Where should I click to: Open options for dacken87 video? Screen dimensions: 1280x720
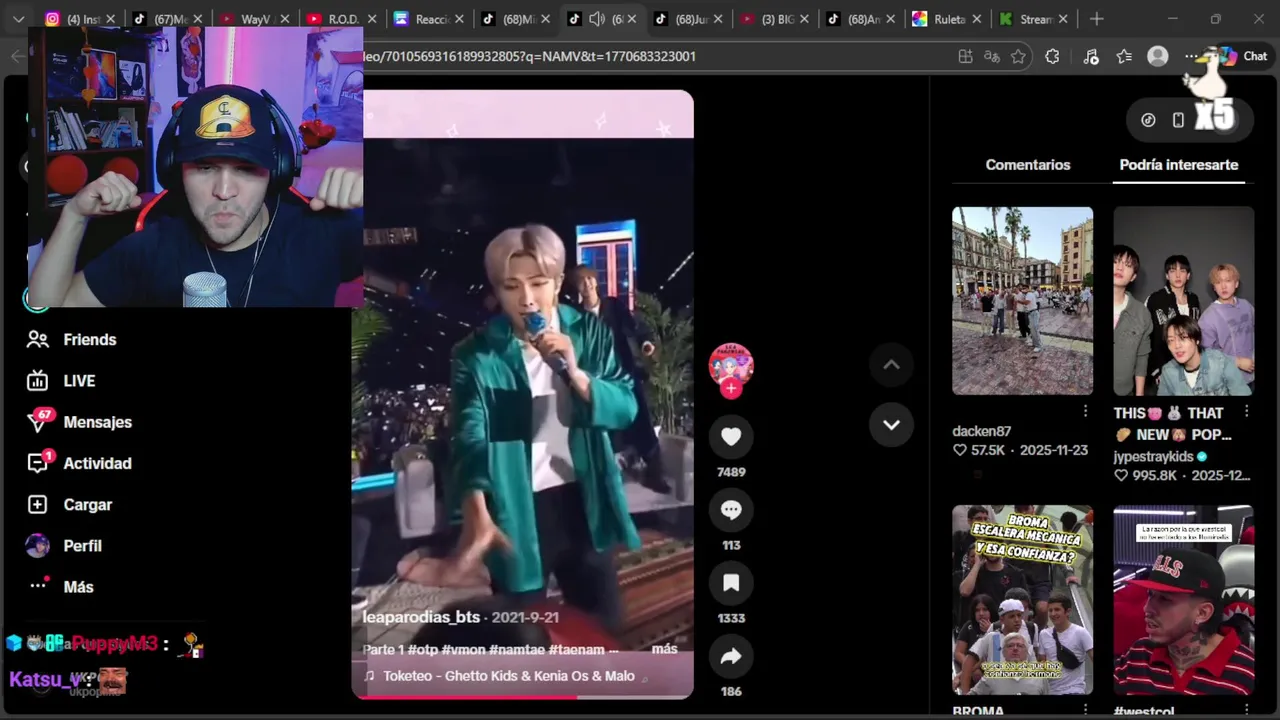1085,411
